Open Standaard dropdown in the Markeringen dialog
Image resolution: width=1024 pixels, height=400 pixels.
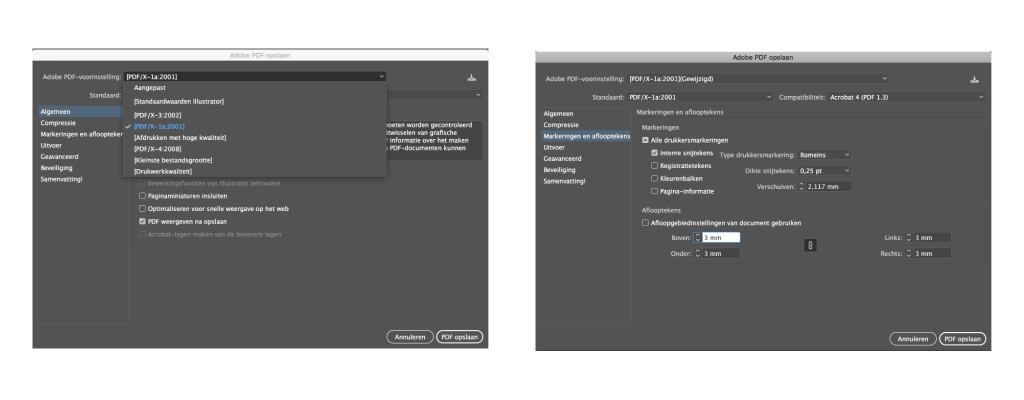pyautogui.click(x=700, y=97)
